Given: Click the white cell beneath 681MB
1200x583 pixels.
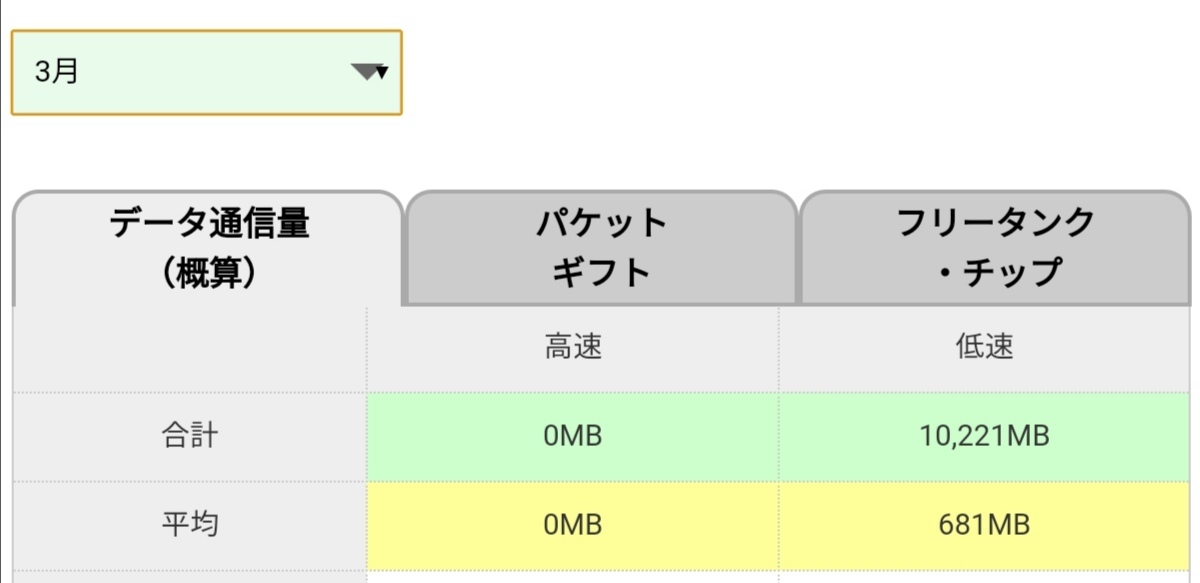Looking at the screenshot, I should (984, 577).
